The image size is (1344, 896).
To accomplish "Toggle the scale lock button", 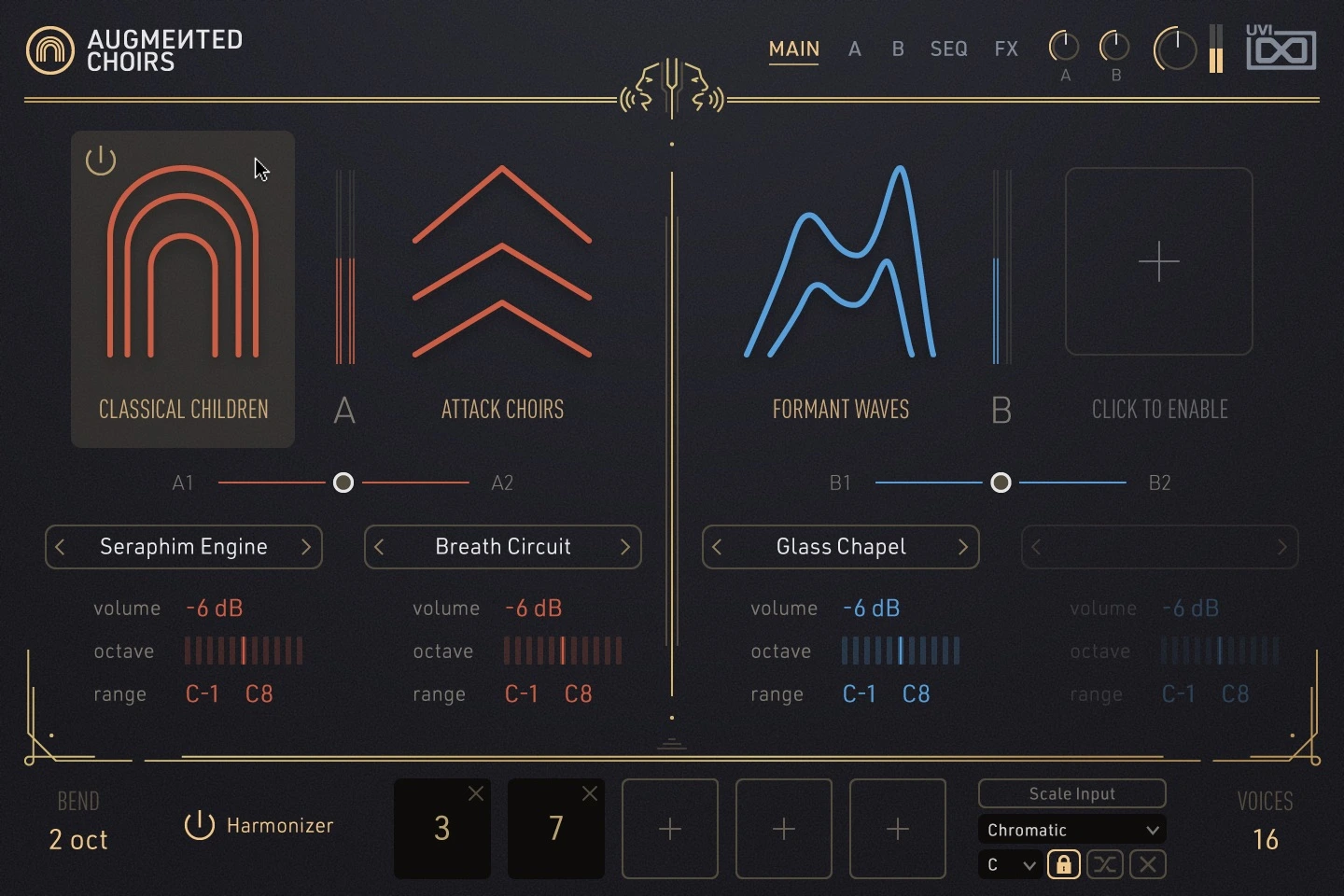I will 1063,864.
